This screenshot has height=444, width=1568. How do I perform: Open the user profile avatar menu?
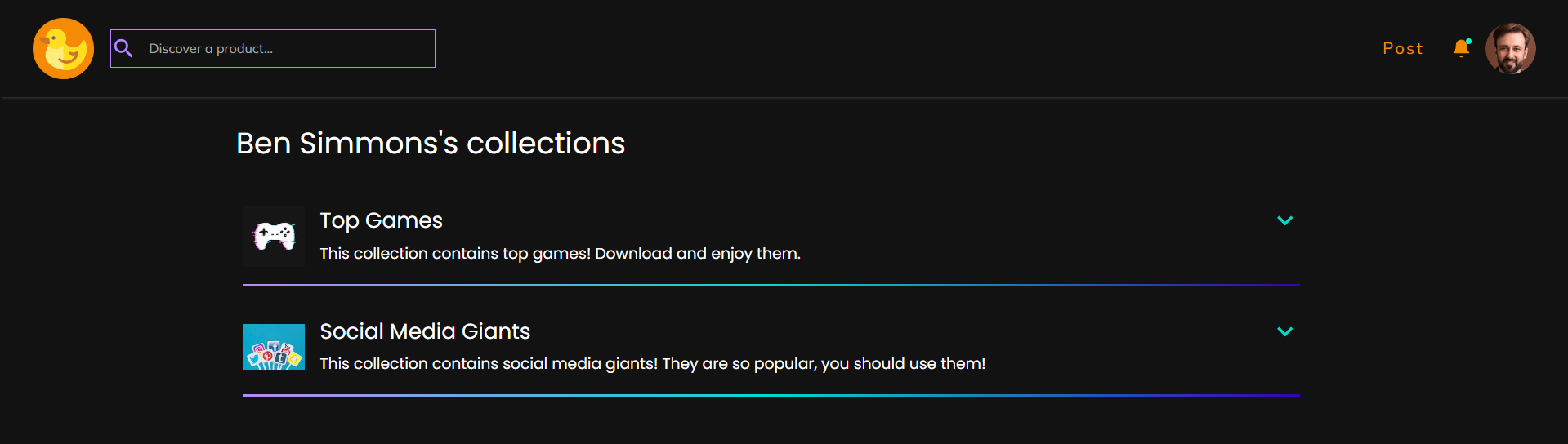(1510, 49)
